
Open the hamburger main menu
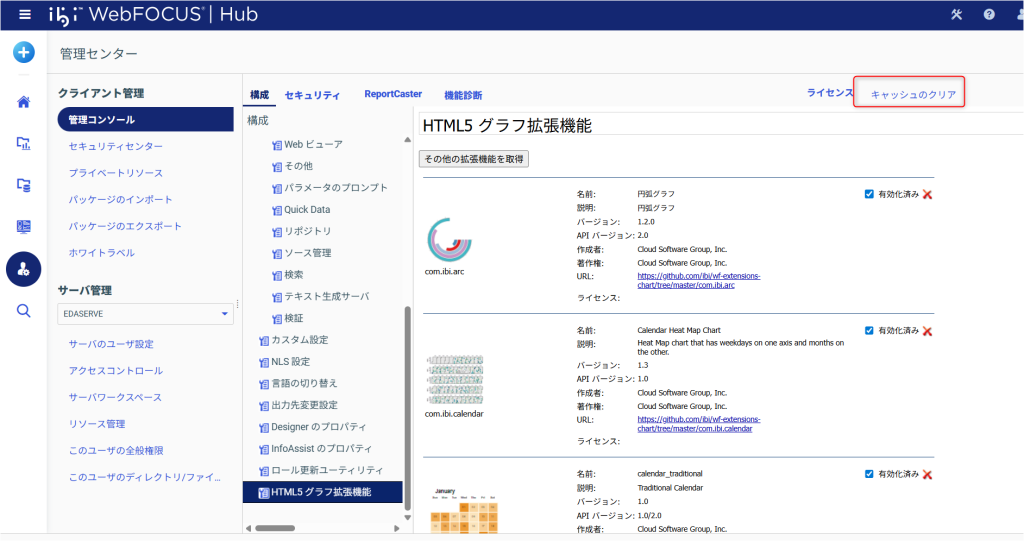coord(25,15)
